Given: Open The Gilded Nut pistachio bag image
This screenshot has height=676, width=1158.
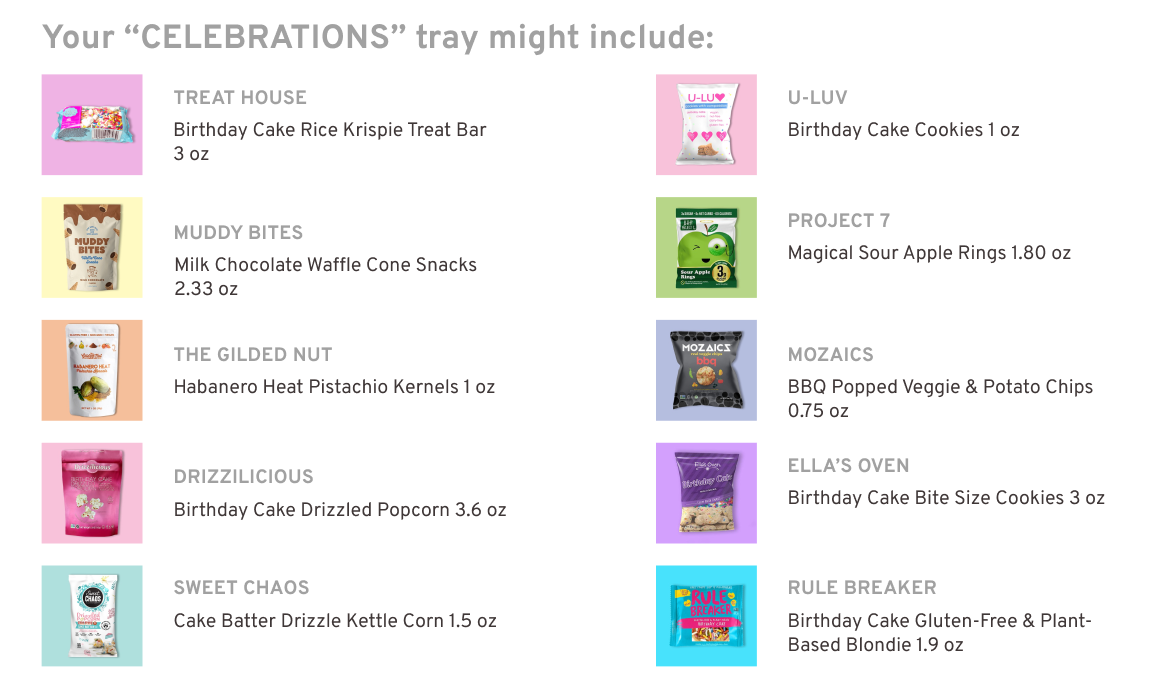Looking at the screenshot, I should [x=92, y=370].
